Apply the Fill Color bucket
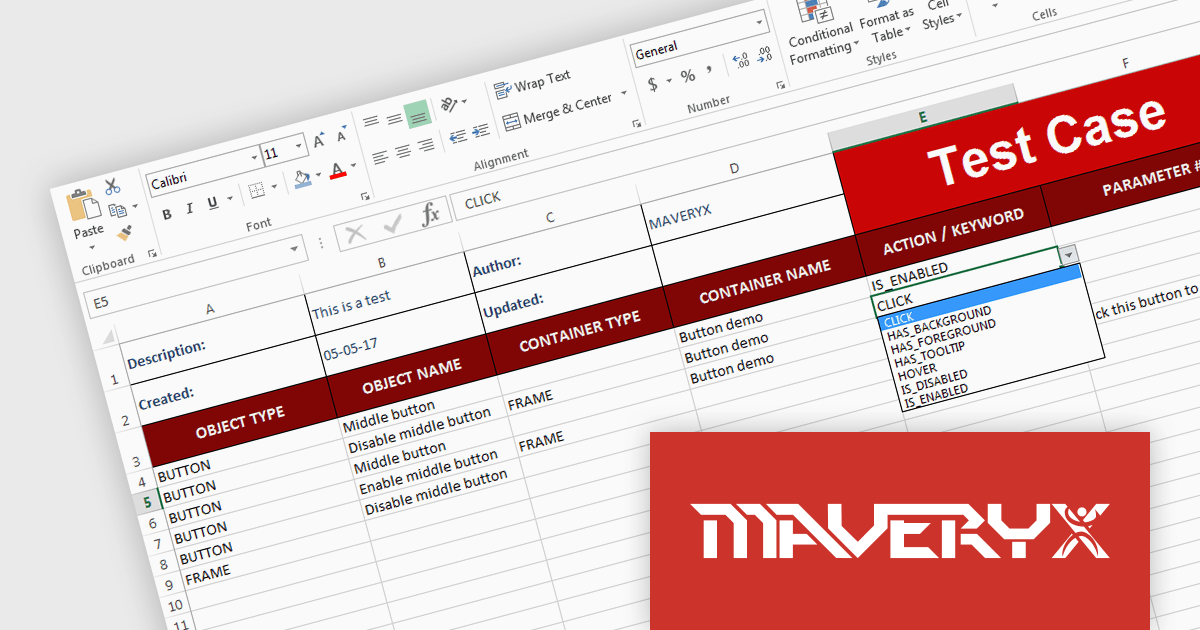The width and height of the screenshot is (1200, 630). click(303, 178)
